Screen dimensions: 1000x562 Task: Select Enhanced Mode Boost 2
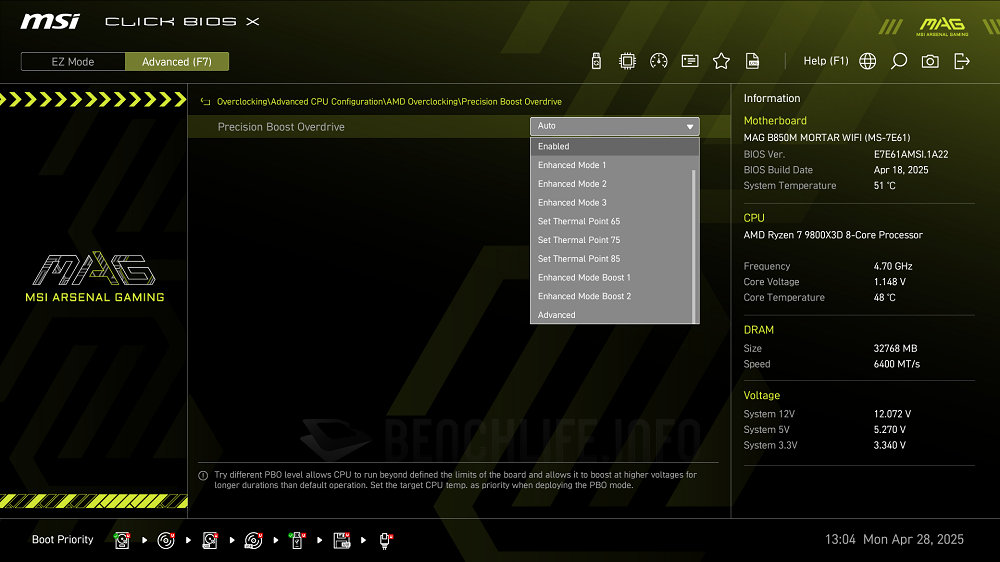tap(612, 297)
